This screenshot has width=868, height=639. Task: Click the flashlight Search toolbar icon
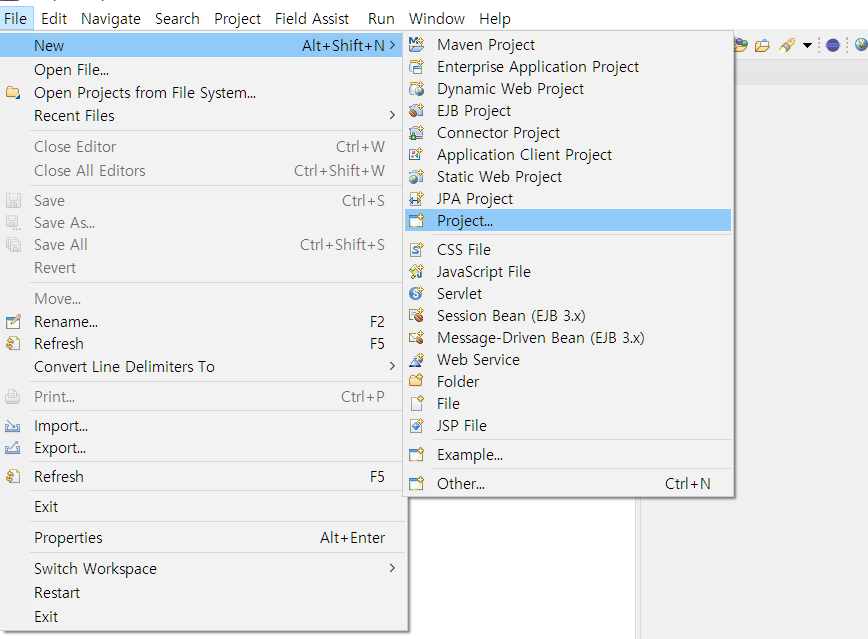tap(787, 45)
